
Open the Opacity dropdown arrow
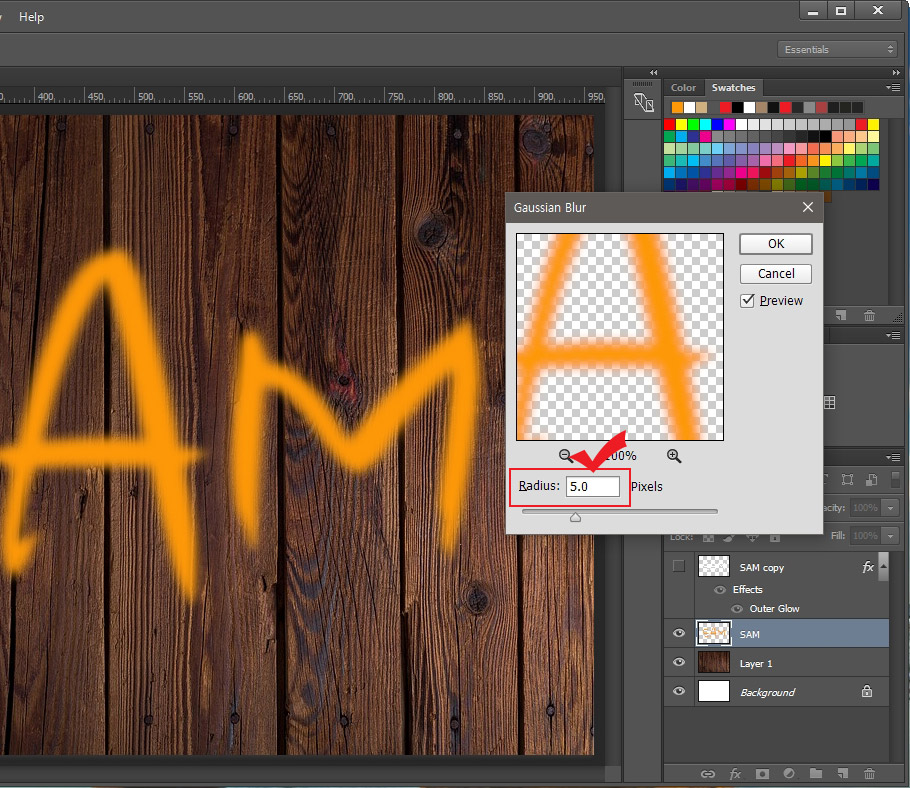click(x=890, y=508)
